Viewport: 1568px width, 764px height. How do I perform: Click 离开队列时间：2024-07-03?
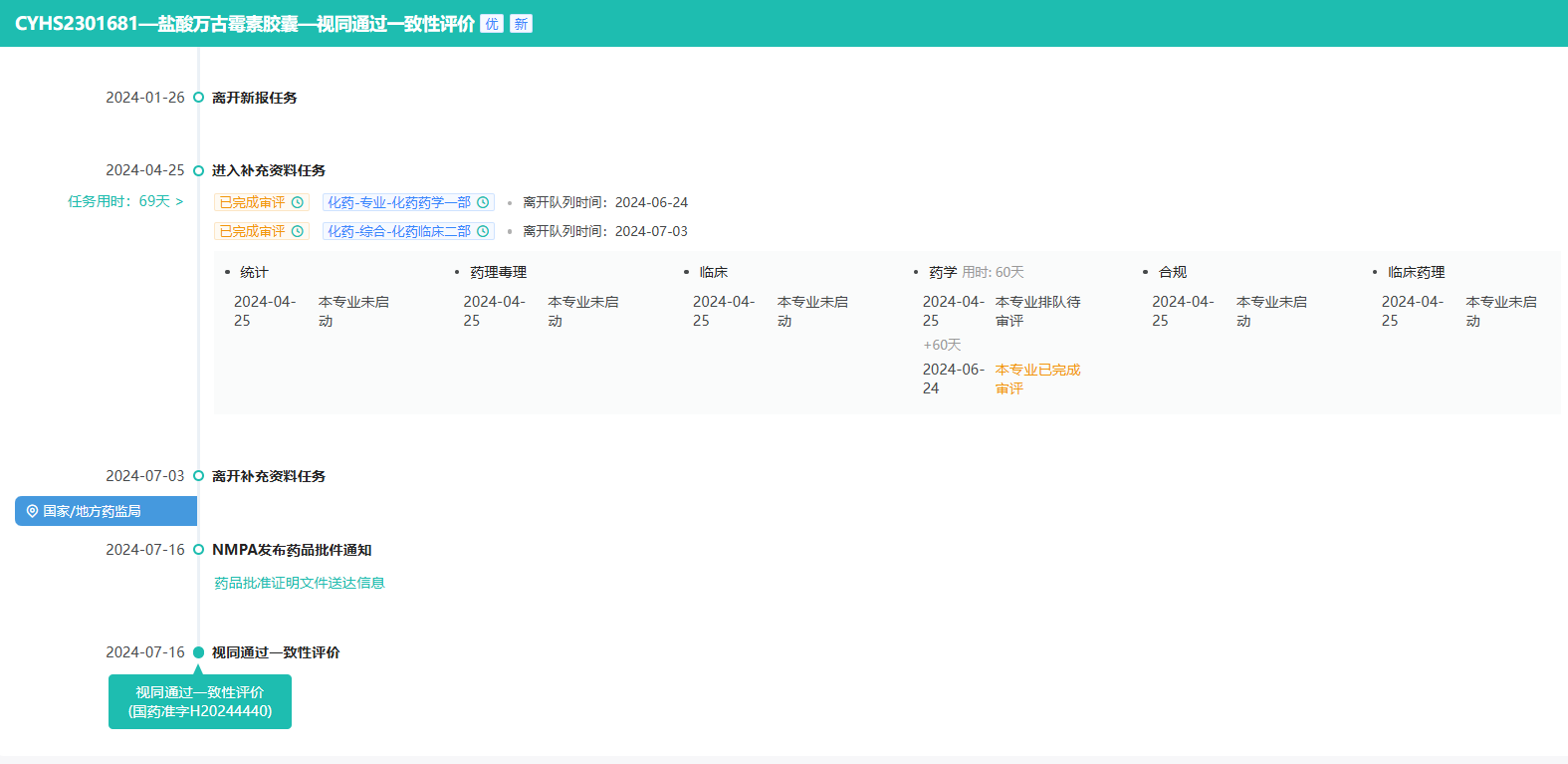[x=605, y=231]
